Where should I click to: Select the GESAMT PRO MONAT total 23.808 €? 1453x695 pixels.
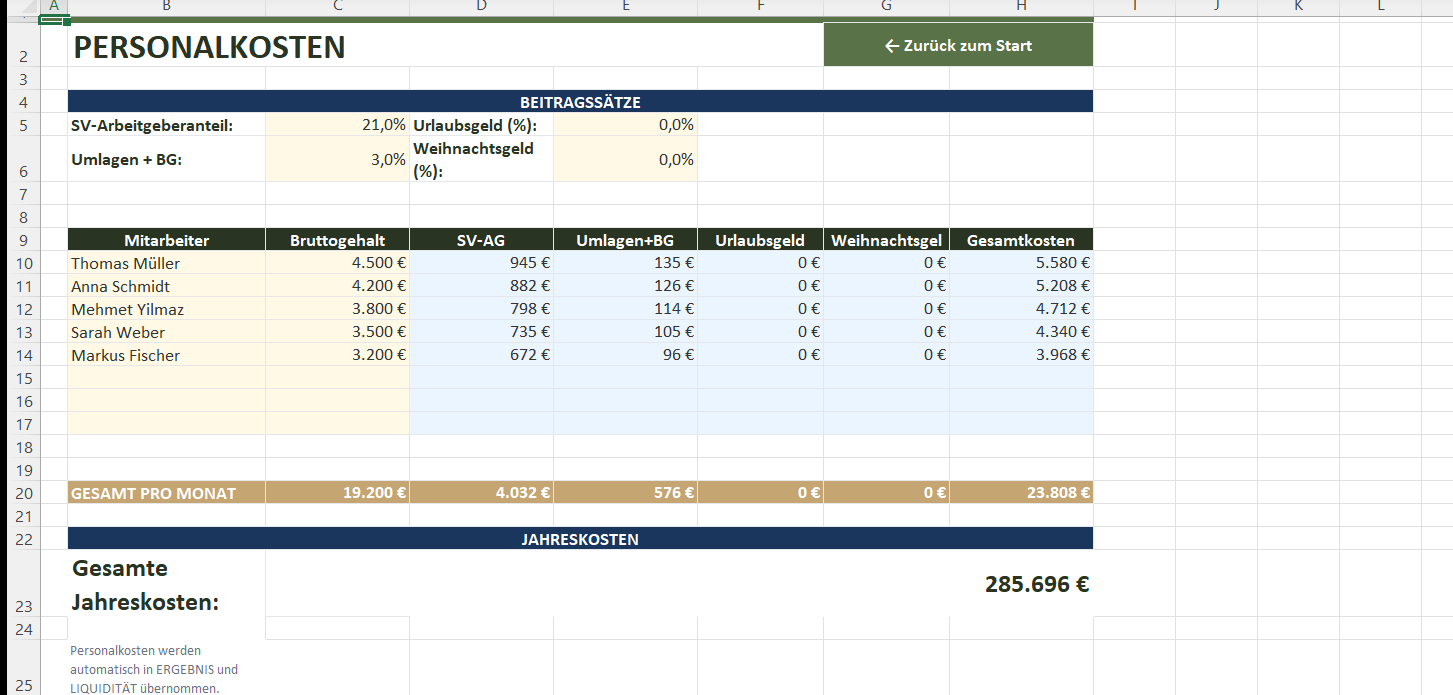coord(1021,493)
